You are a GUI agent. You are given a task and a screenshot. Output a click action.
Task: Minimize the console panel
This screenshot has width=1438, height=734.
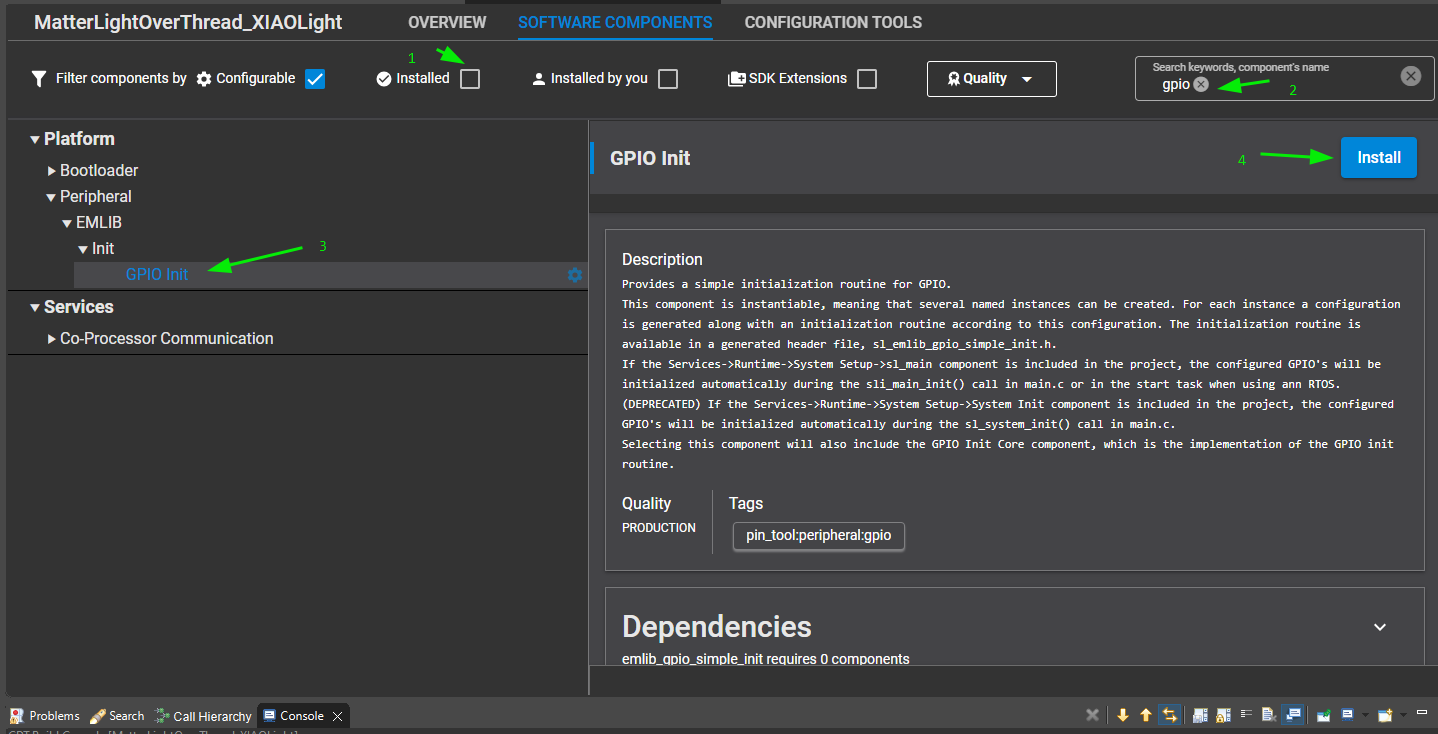[x=1422, y=712]
